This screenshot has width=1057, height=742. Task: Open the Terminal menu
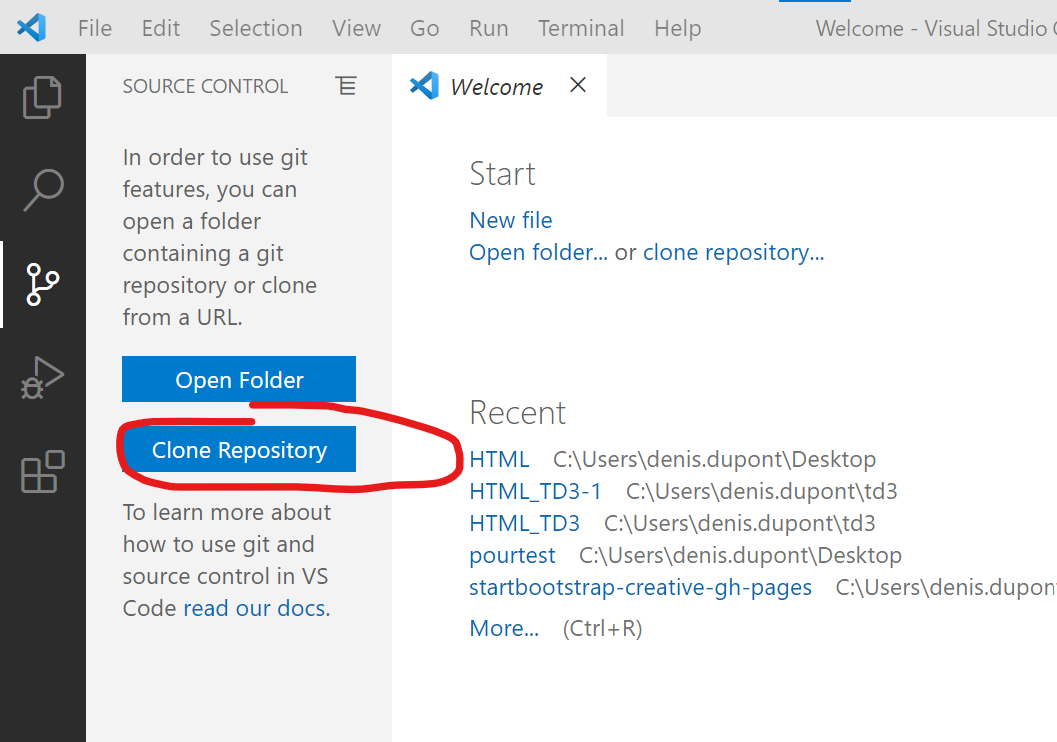pos(581,28)
